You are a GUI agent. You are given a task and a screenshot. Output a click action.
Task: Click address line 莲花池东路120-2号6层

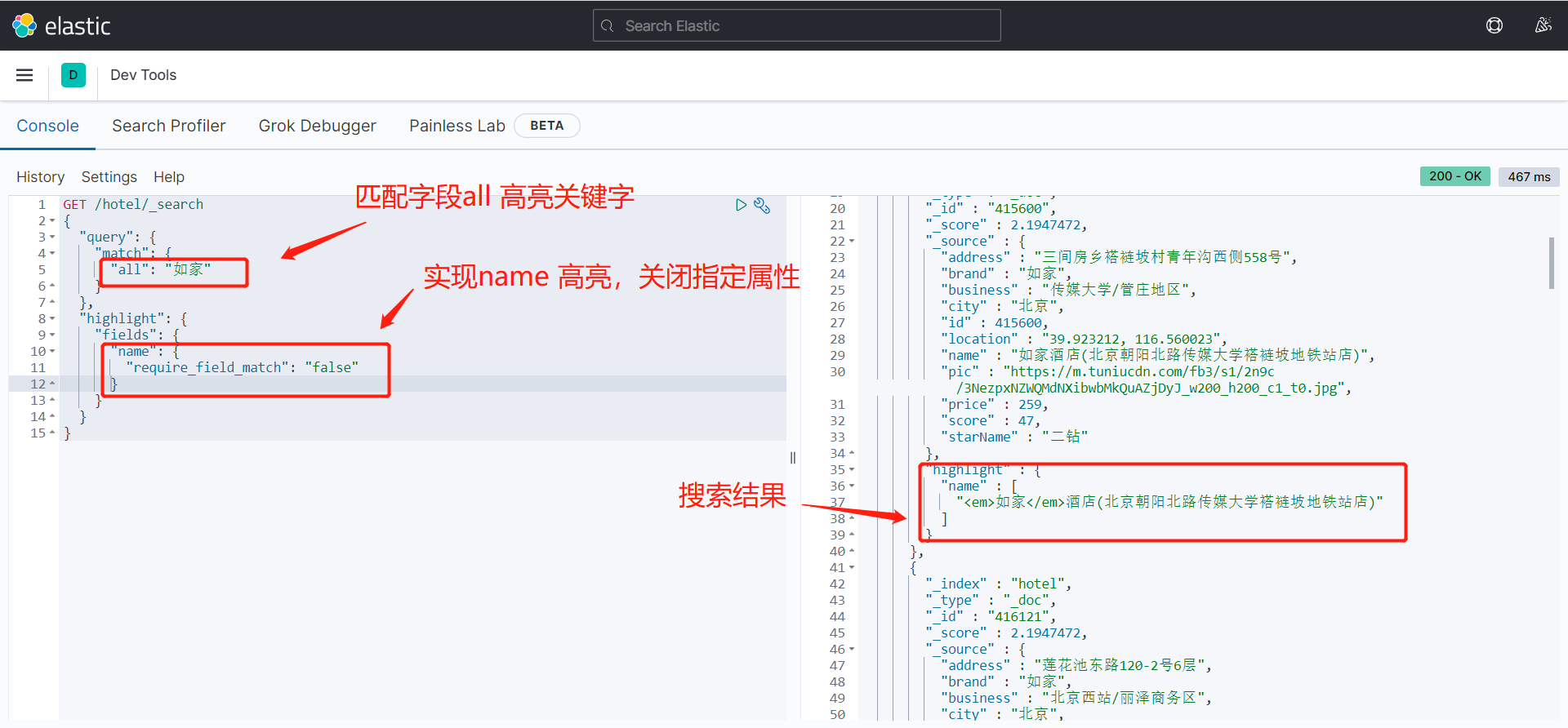(x=1076, y=666)
